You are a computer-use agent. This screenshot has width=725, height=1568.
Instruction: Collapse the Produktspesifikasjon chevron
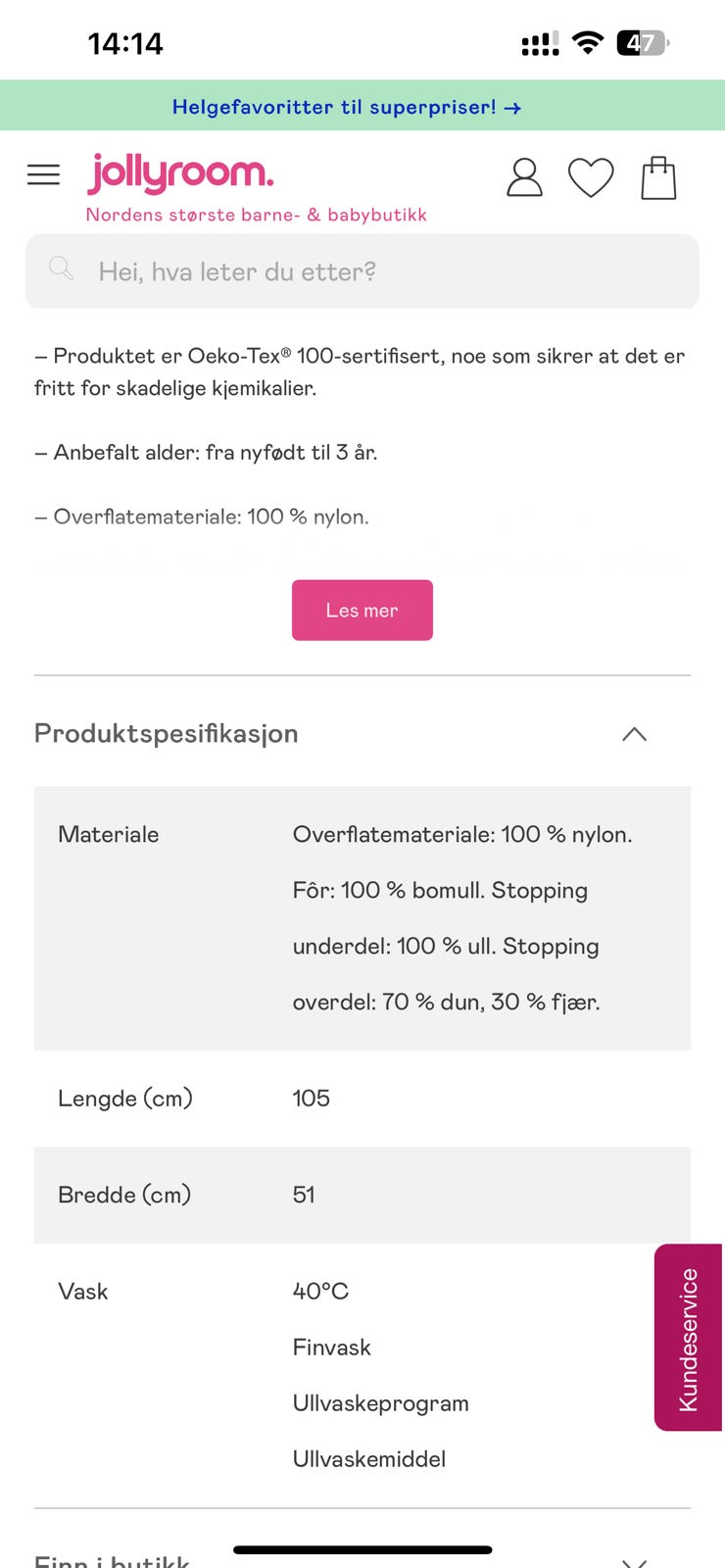635,734
